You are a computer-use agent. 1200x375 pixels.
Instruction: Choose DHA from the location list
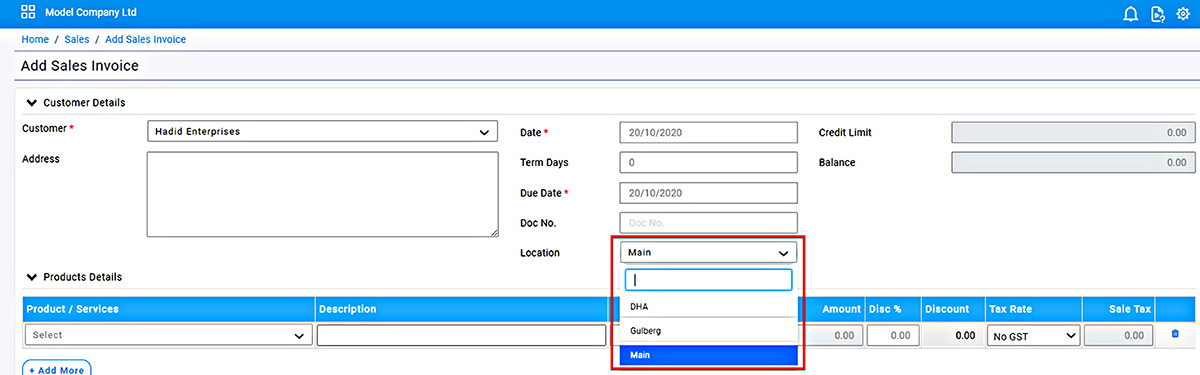coord(709,307)
